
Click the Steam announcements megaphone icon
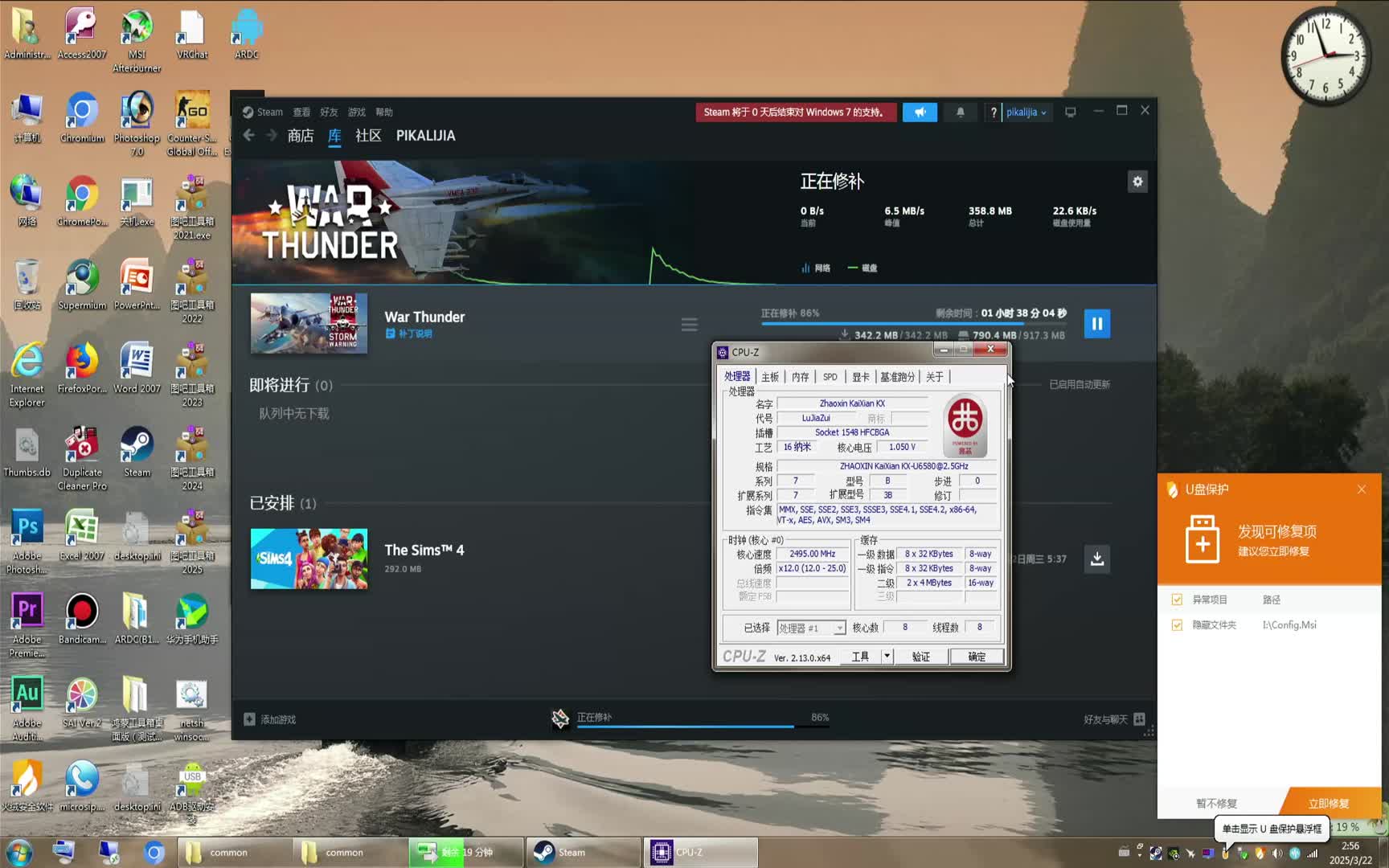pyautogui.click(x=920, y=113)
